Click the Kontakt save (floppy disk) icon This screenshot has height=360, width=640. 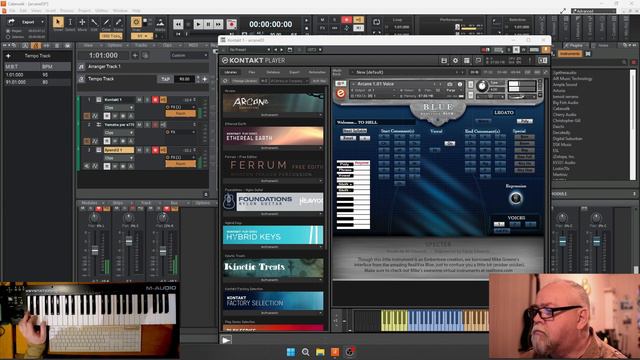pyautogui.click(x=444, y=60)
